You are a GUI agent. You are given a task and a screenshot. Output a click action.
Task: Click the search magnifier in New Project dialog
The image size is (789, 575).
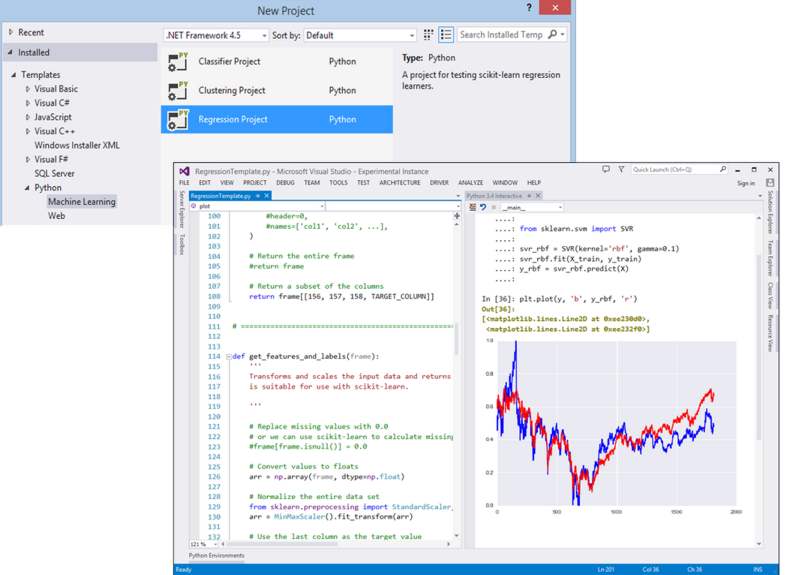coord(552,35)
